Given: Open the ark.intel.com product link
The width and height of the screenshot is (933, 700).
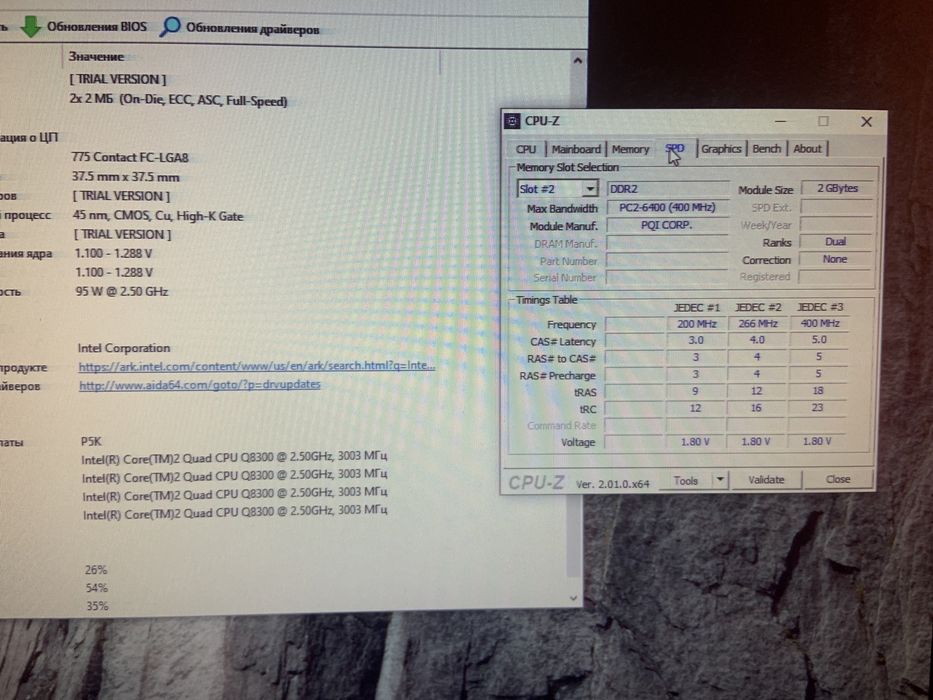Looking at the screenshot, I should (x=256, y=365).
